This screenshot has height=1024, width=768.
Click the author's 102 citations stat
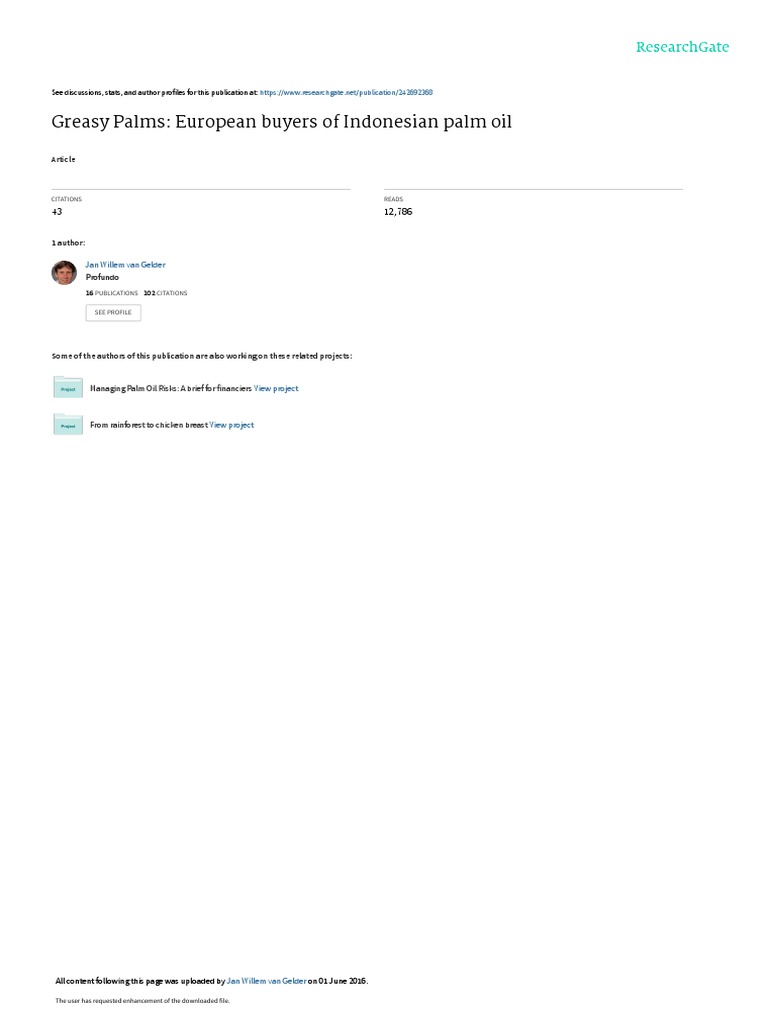165,293
